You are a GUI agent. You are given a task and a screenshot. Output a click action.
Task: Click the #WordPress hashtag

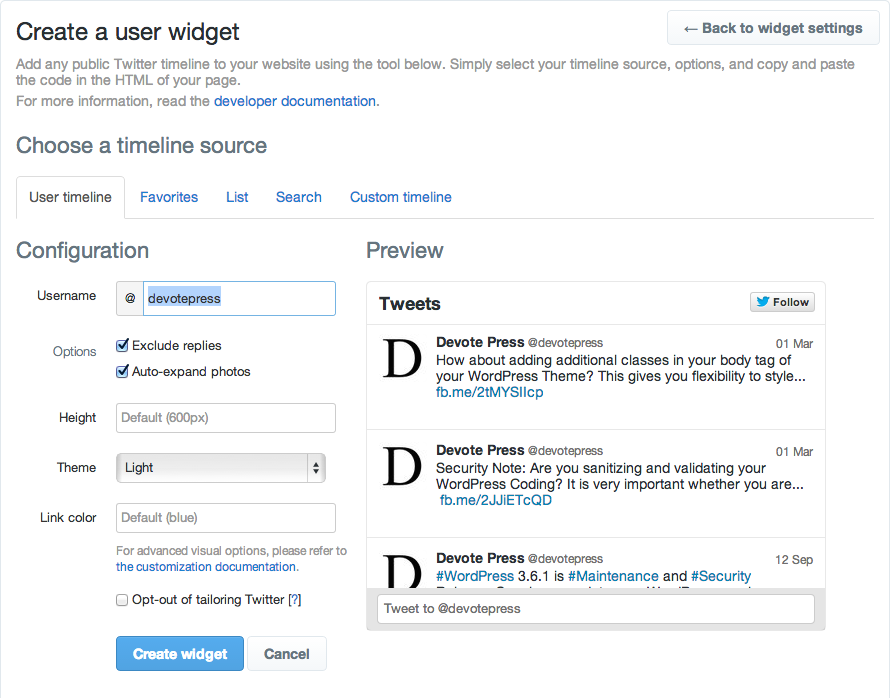point(475,576)
